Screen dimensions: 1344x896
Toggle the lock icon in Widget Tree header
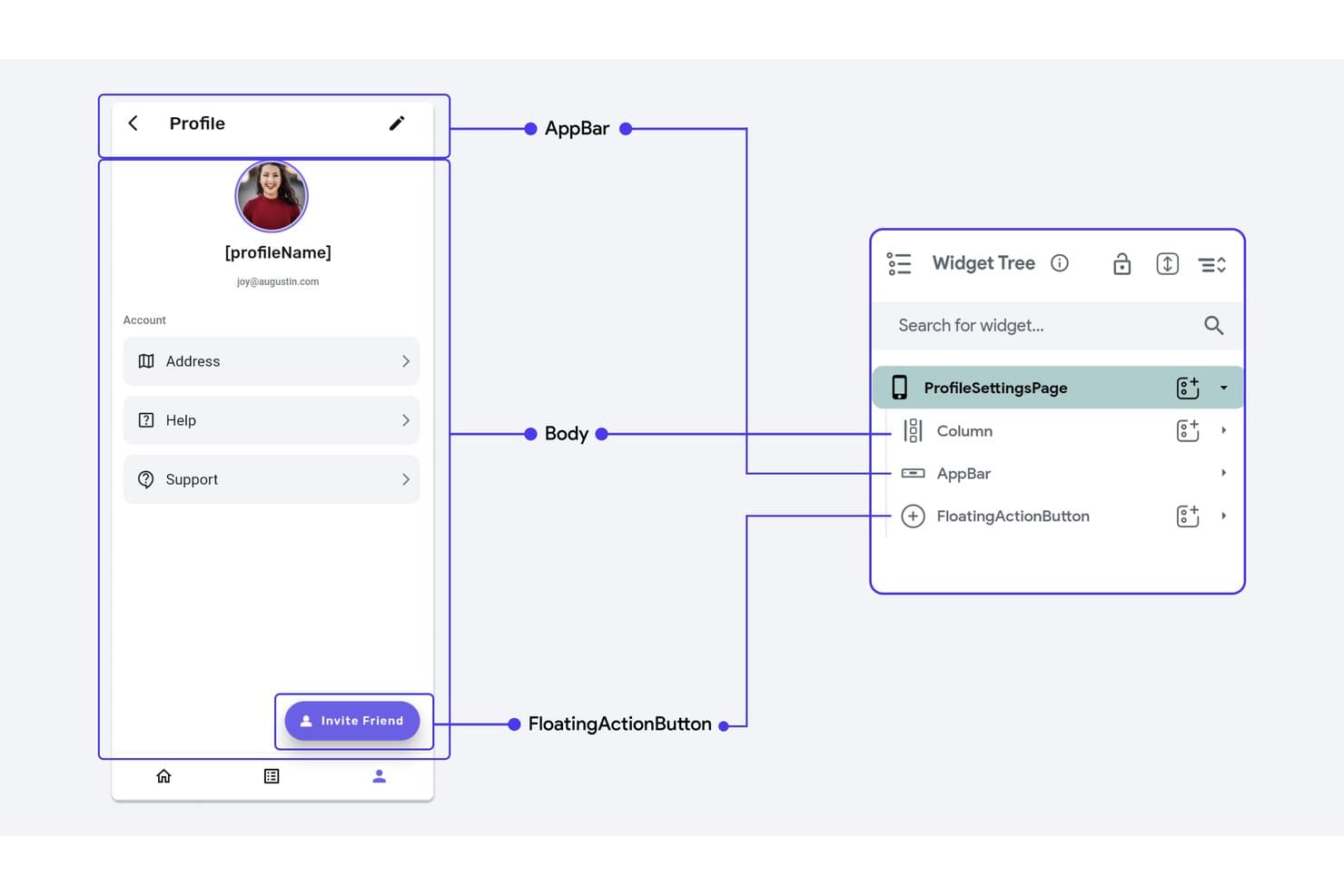click(x=1122, y=264)
